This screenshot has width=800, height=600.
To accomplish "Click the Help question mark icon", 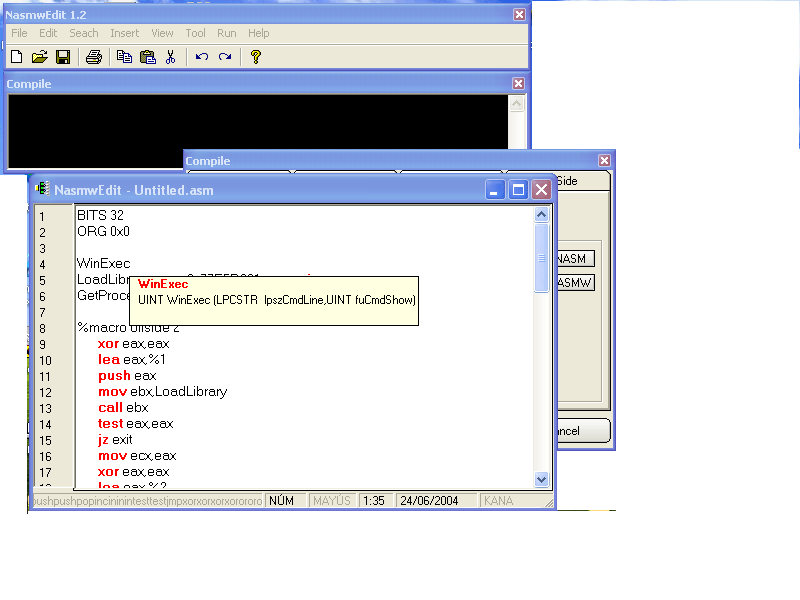I will point(256,57).
